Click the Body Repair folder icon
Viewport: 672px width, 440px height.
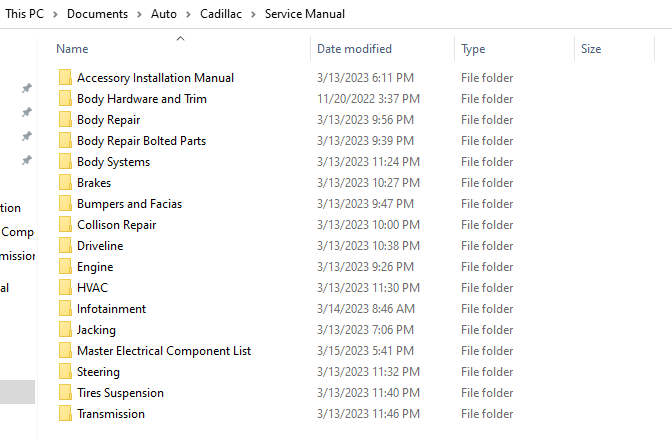pos(65,120)
